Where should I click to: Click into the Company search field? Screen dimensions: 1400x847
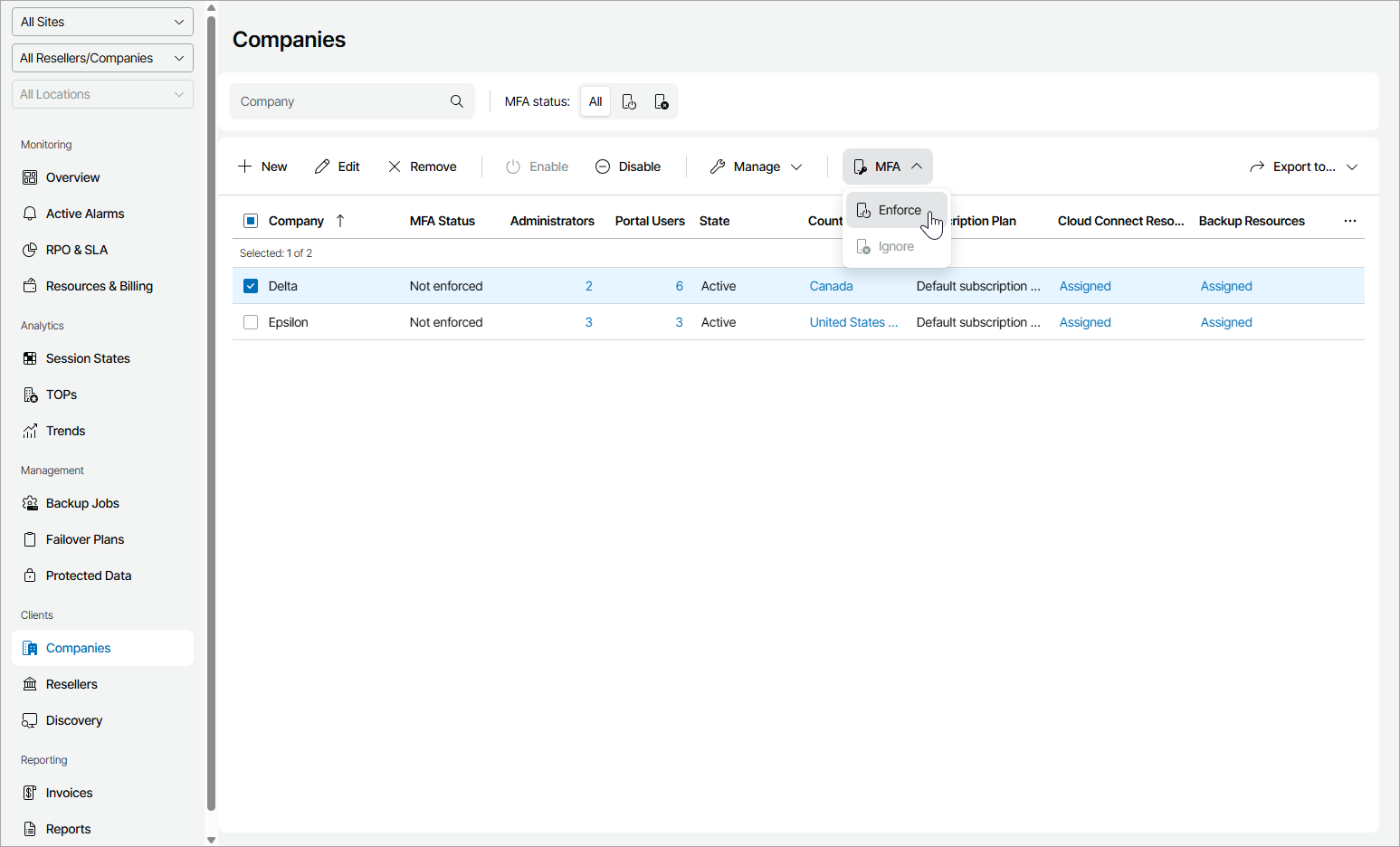pos(340,101)
